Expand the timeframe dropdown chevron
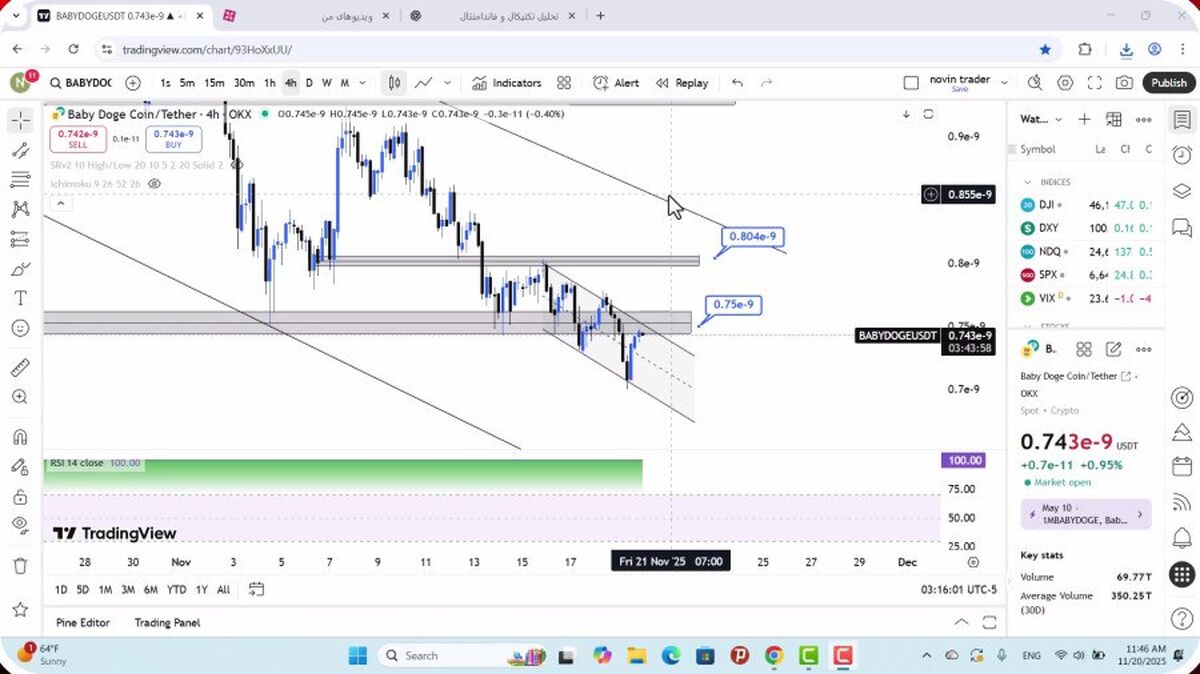This screenshot has width=1200, height=674. click(x=362, y=83)
